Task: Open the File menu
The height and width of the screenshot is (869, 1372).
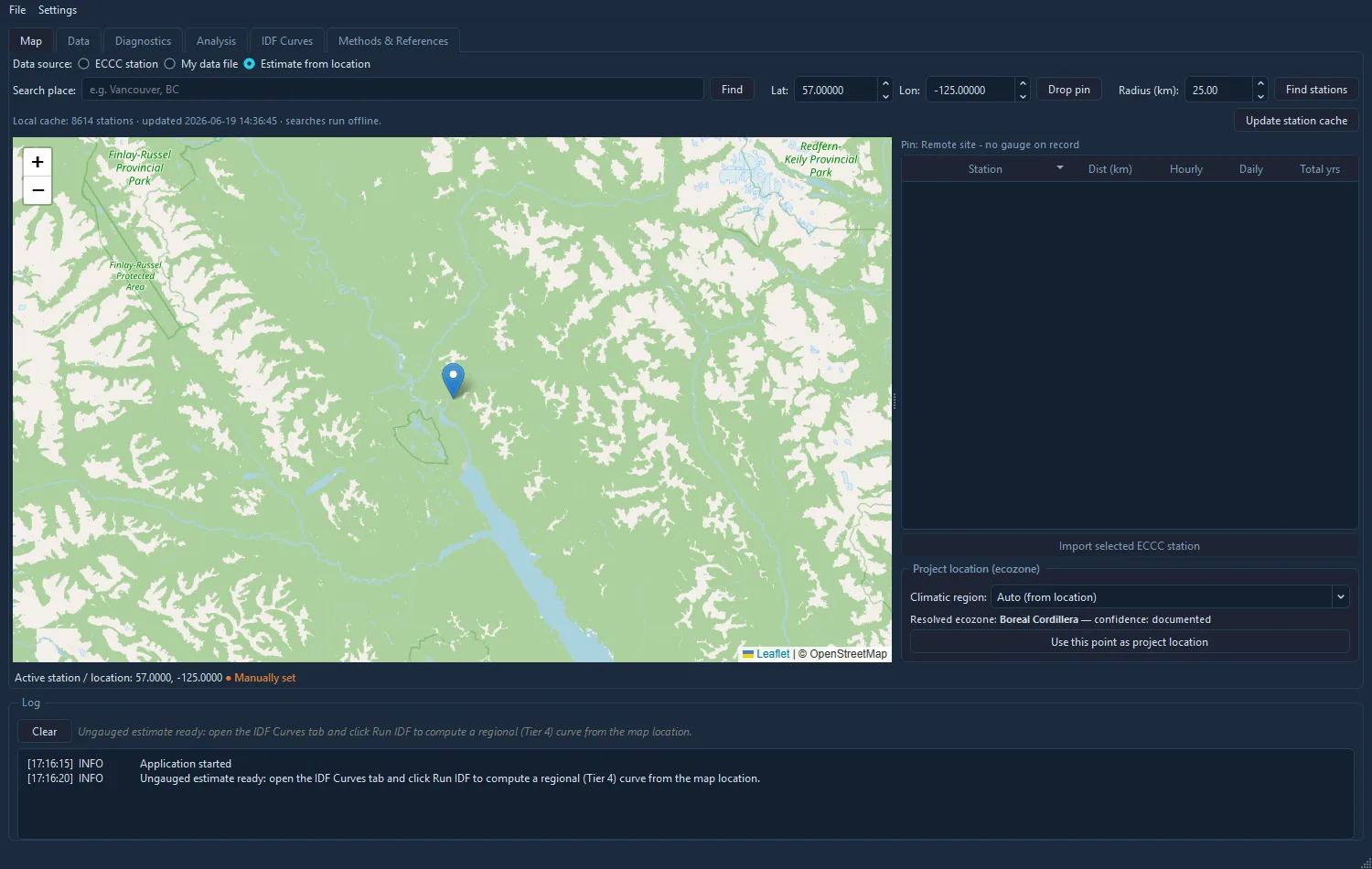Action: [17, 10]
